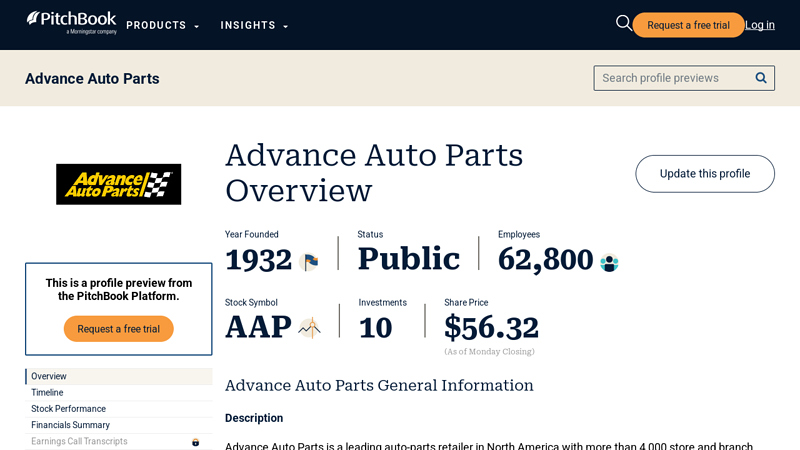The width and height of the screenshot is (800, 450).
Task: Expand the Insights dropdown menu
Action: tap(254, 26)
